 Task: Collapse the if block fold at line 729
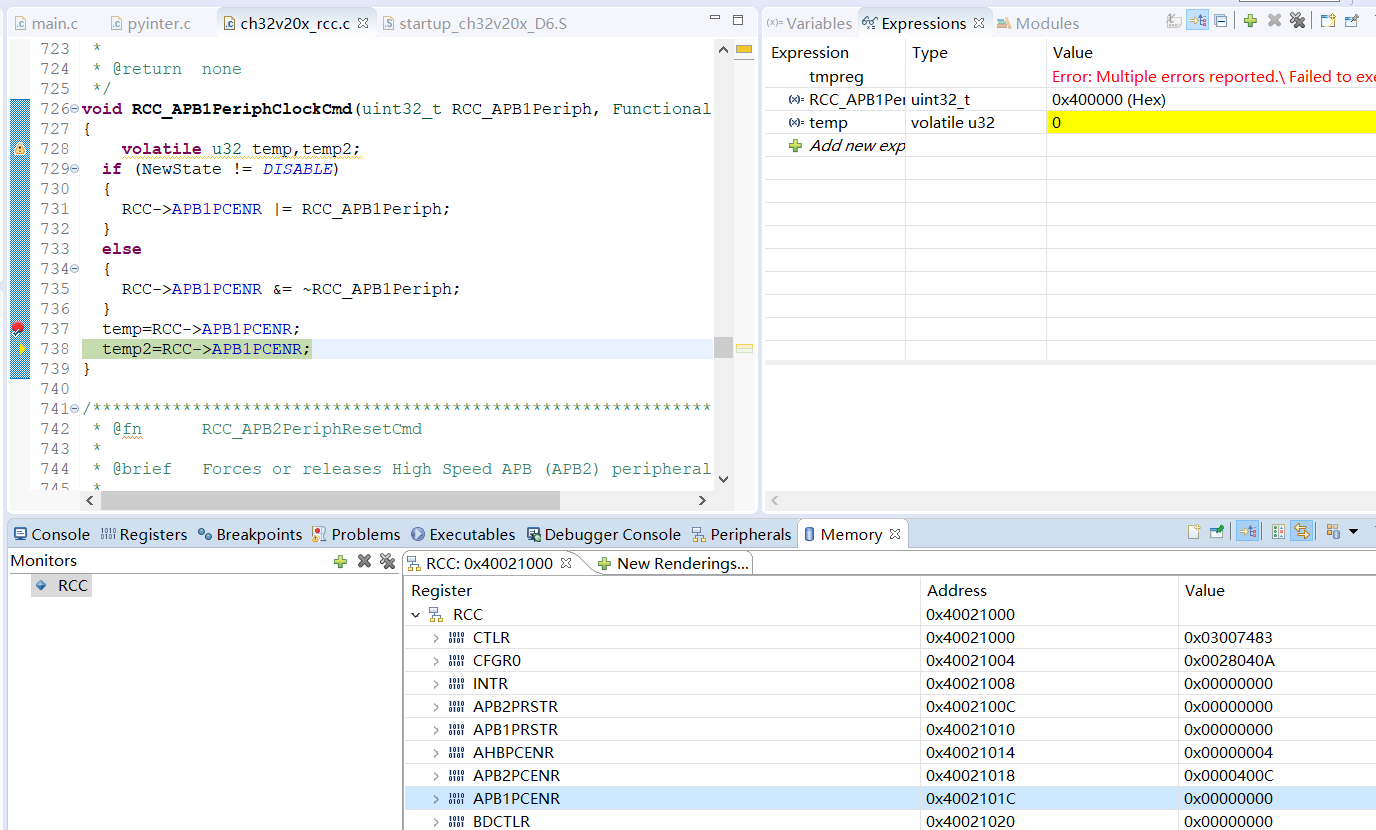click(x=75, y=169)
